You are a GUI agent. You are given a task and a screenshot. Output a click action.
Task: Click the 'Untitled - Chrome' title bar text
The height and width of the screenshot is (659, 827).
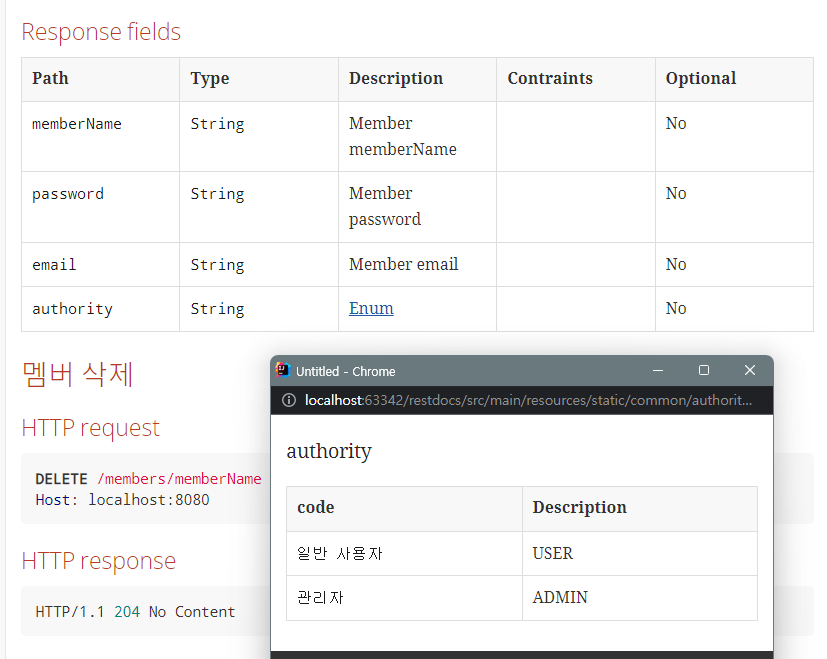(346, 371)
